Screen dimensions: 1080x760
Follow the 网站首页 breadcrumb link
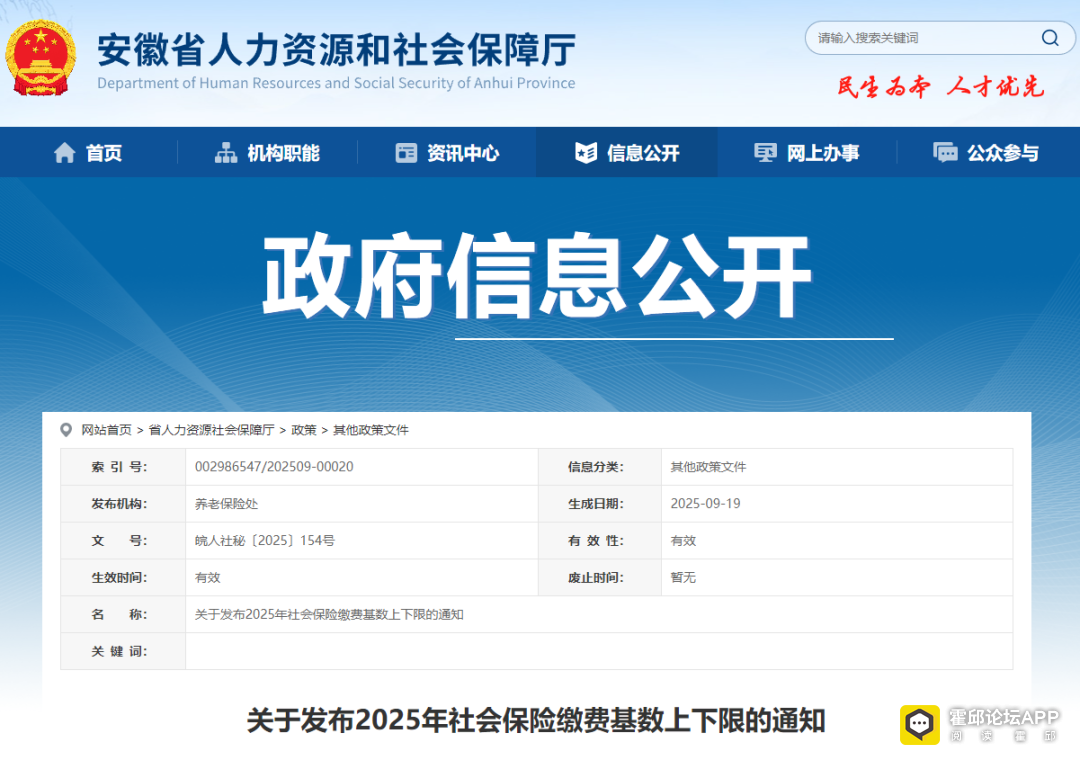pos(106,430)
